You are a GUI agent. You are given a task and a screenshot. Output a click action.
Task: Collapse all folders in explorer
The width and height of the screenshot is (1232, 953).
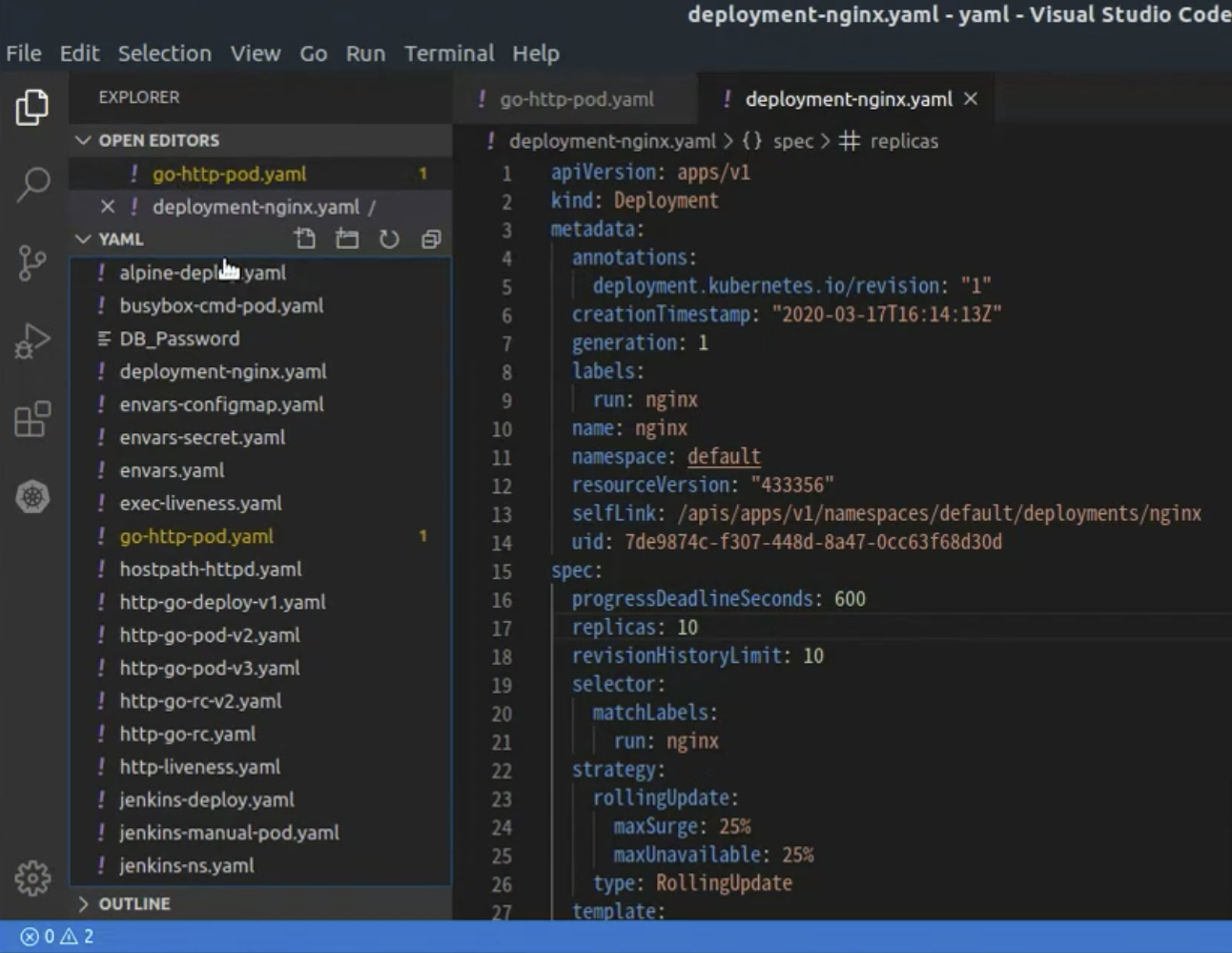[431, 238]
